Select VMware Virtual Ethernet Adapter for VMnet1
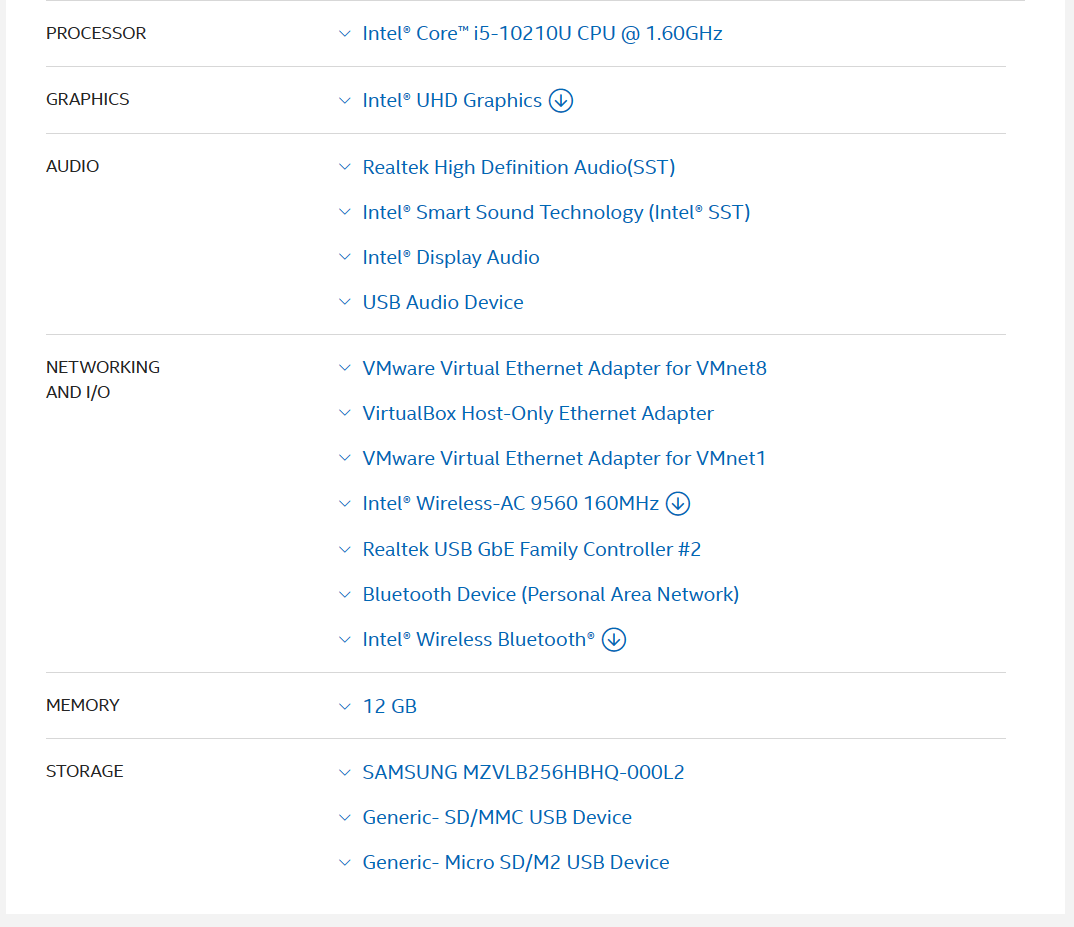This screenshot has height=927, width=1074. click(564, 459)
